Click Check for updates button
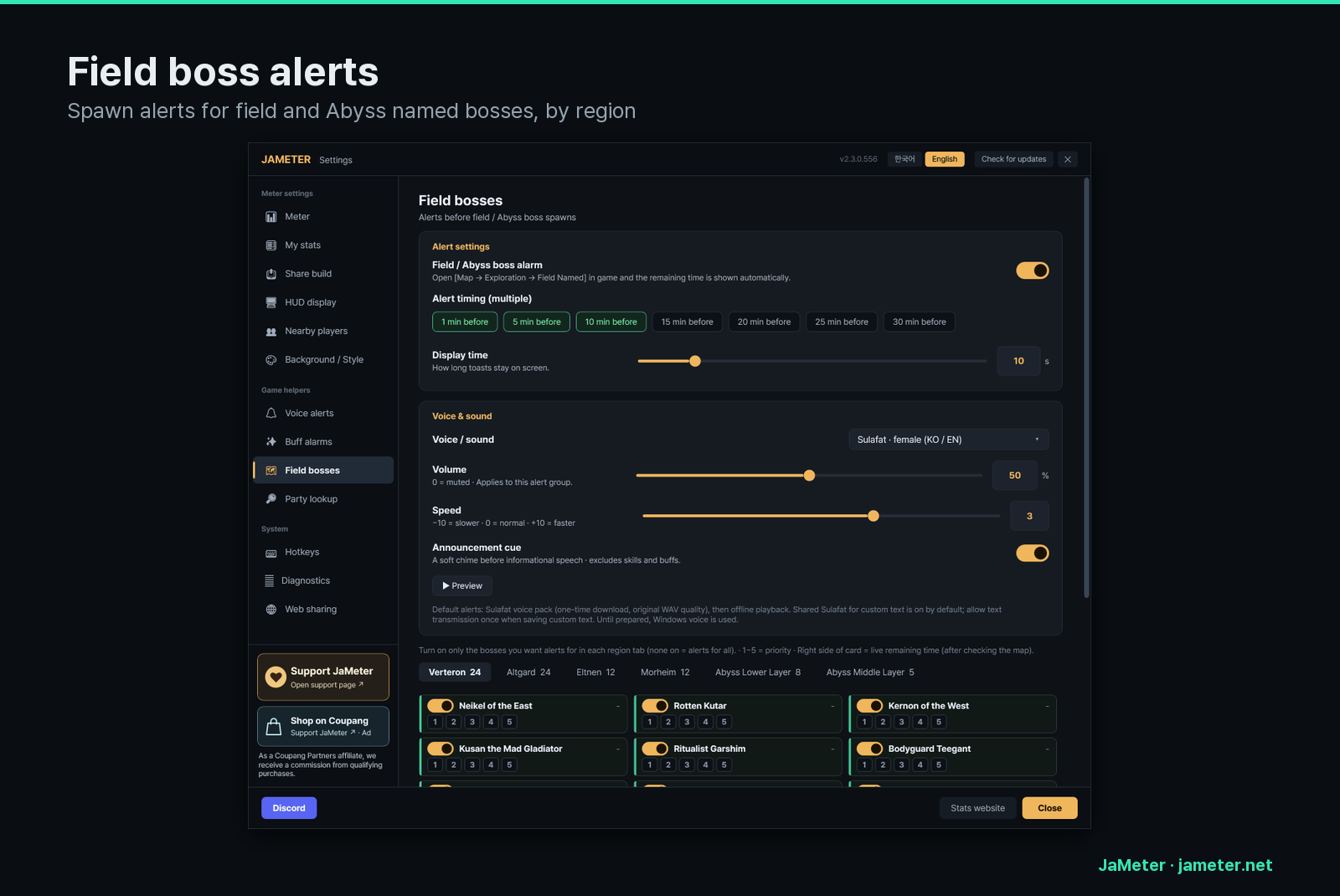The height and width of the screenshot is (896, 1340). pyautogui.click(x=1013, y=159)
